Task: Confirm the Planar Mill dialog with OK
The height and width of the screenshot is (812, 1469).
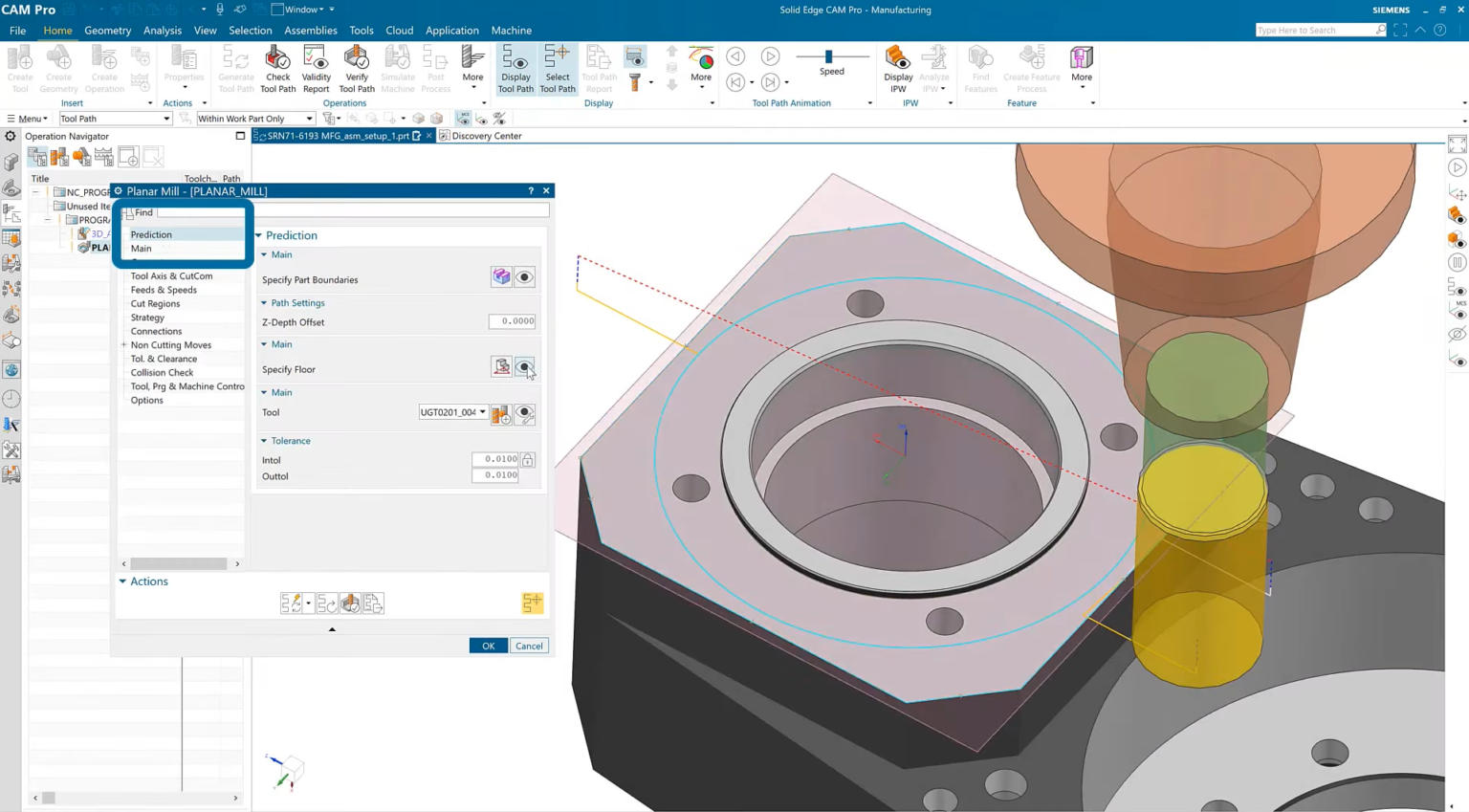Action: [488, 646]
